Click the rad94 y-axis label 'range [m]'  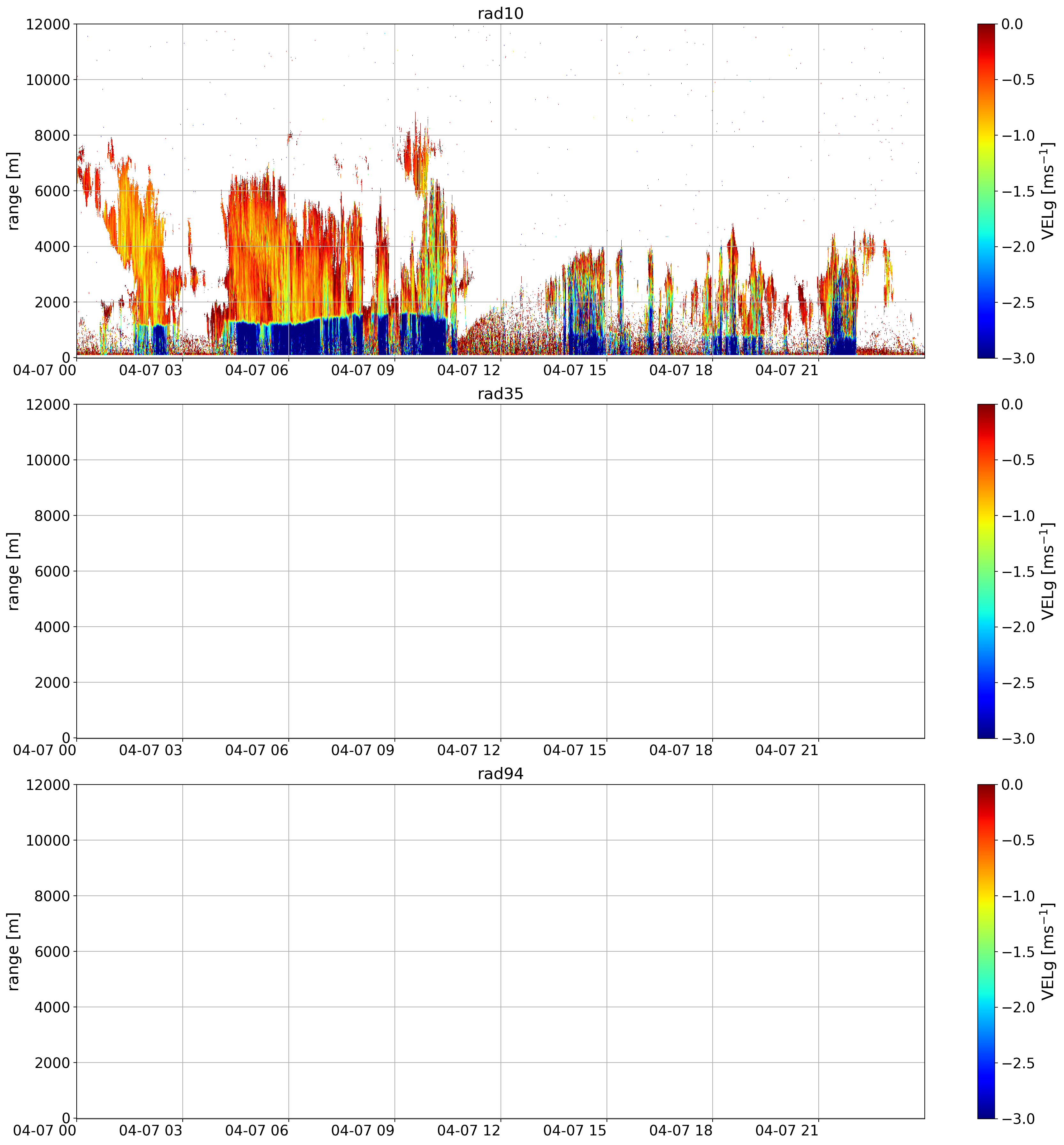pyautogui.click(x=13, y=951)
